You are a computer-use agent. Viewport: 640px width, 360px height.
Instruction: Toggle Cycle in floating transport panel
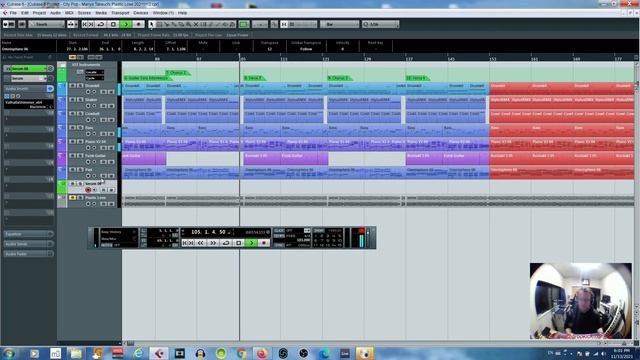(226, 243)
